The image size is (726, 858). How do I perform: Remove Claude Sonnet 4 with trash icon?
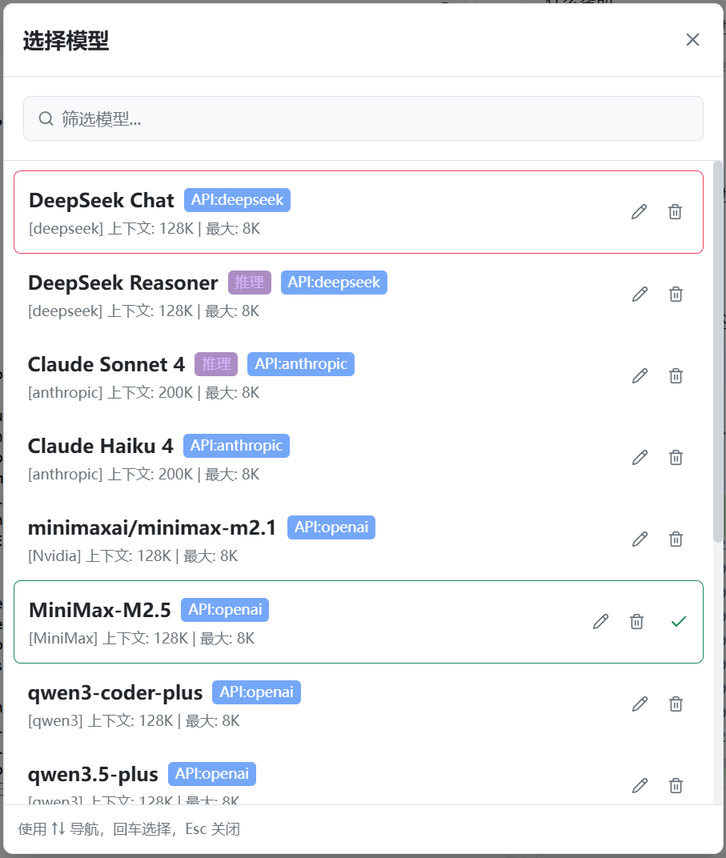pos(676,376)
